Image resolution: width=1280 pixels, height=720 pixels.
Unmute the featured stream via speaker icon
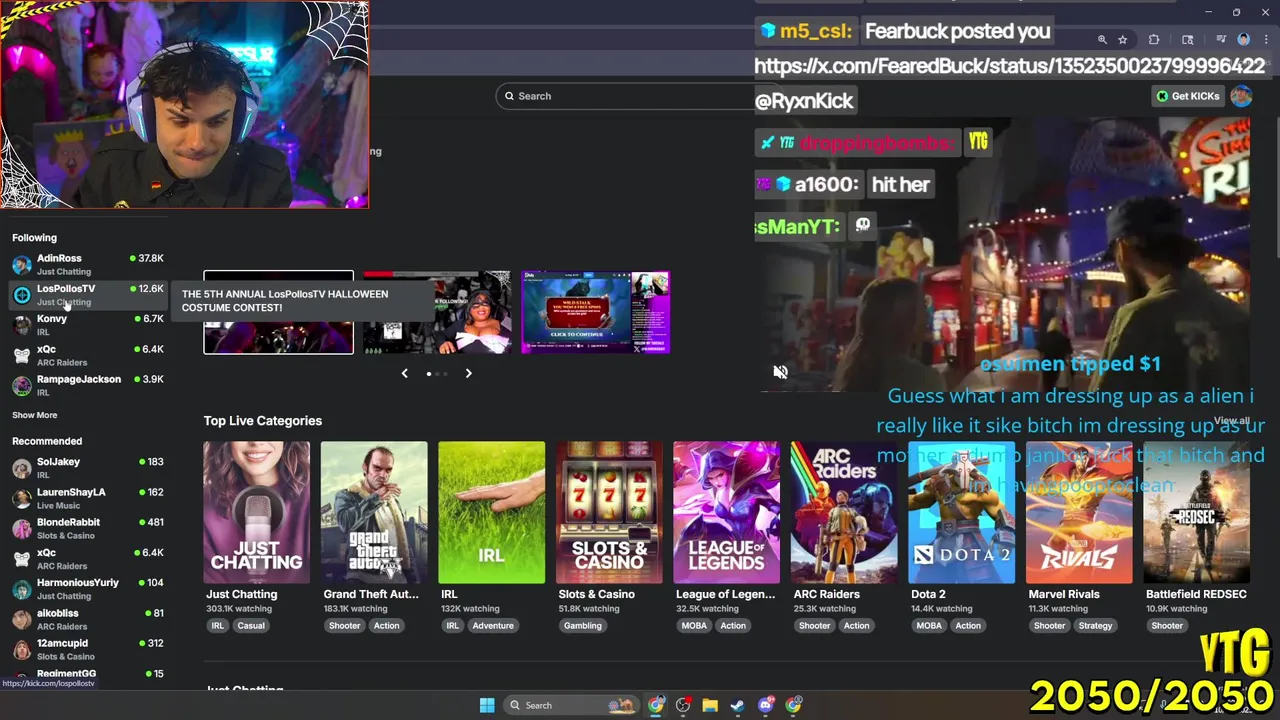tap(781, 372)
